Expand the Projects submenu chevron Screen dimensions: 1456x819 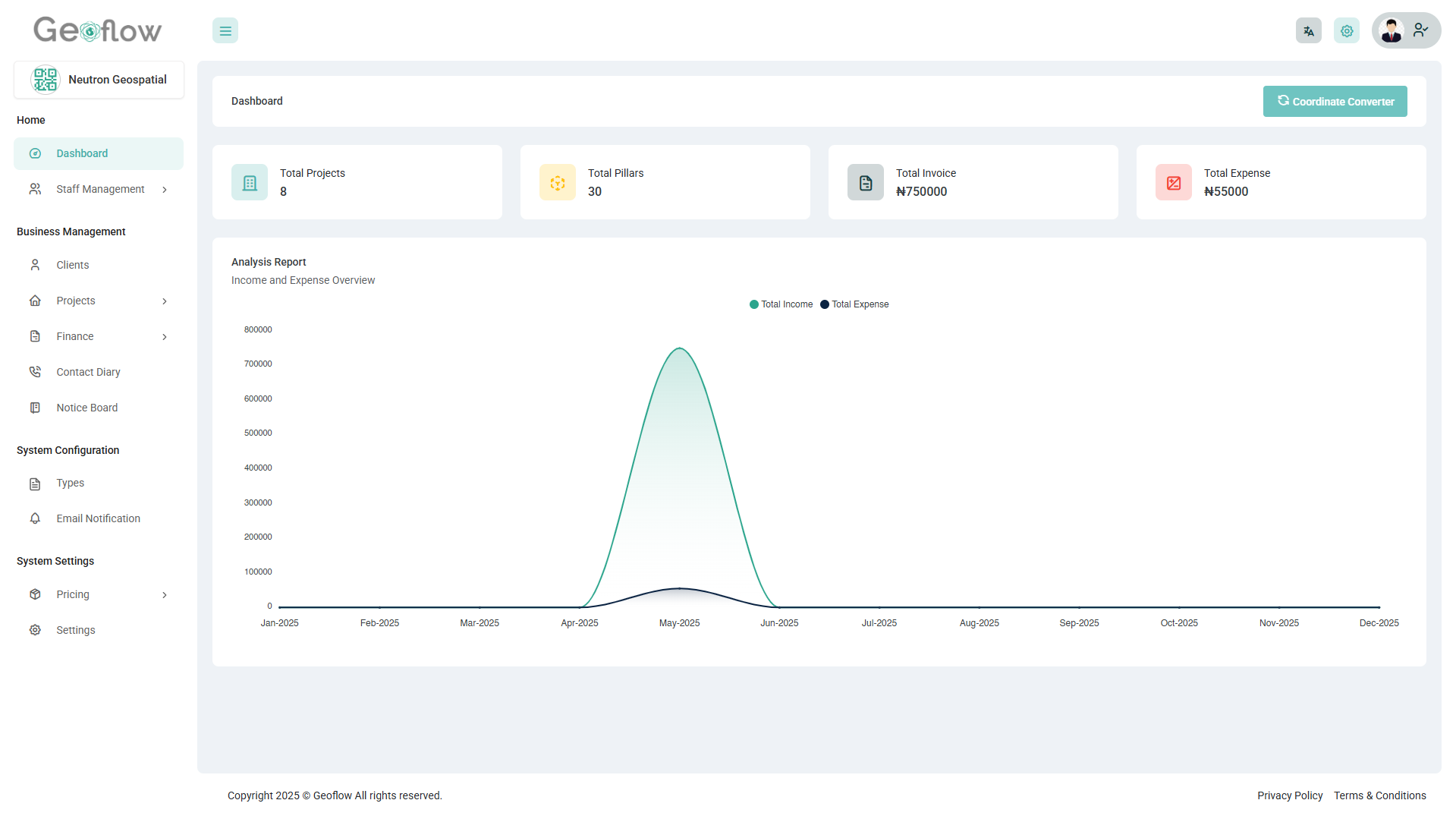point(165,301)
